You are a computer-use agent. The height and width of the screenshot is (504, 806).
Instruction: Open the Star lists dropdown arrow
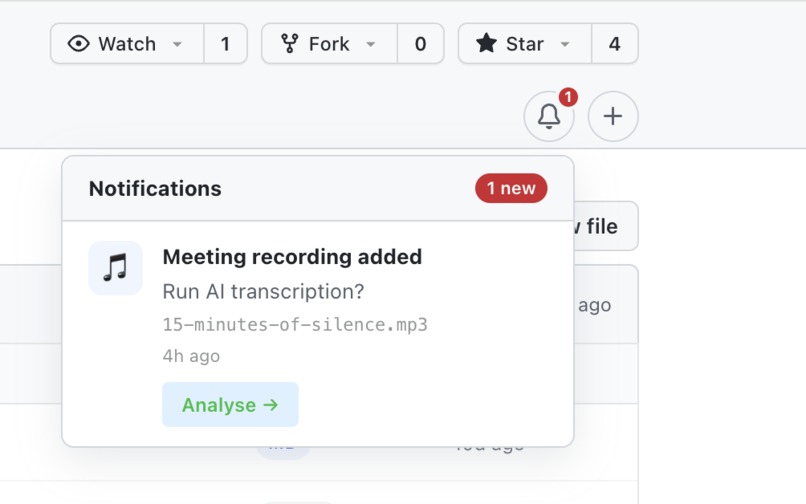[x=565, y=44]
